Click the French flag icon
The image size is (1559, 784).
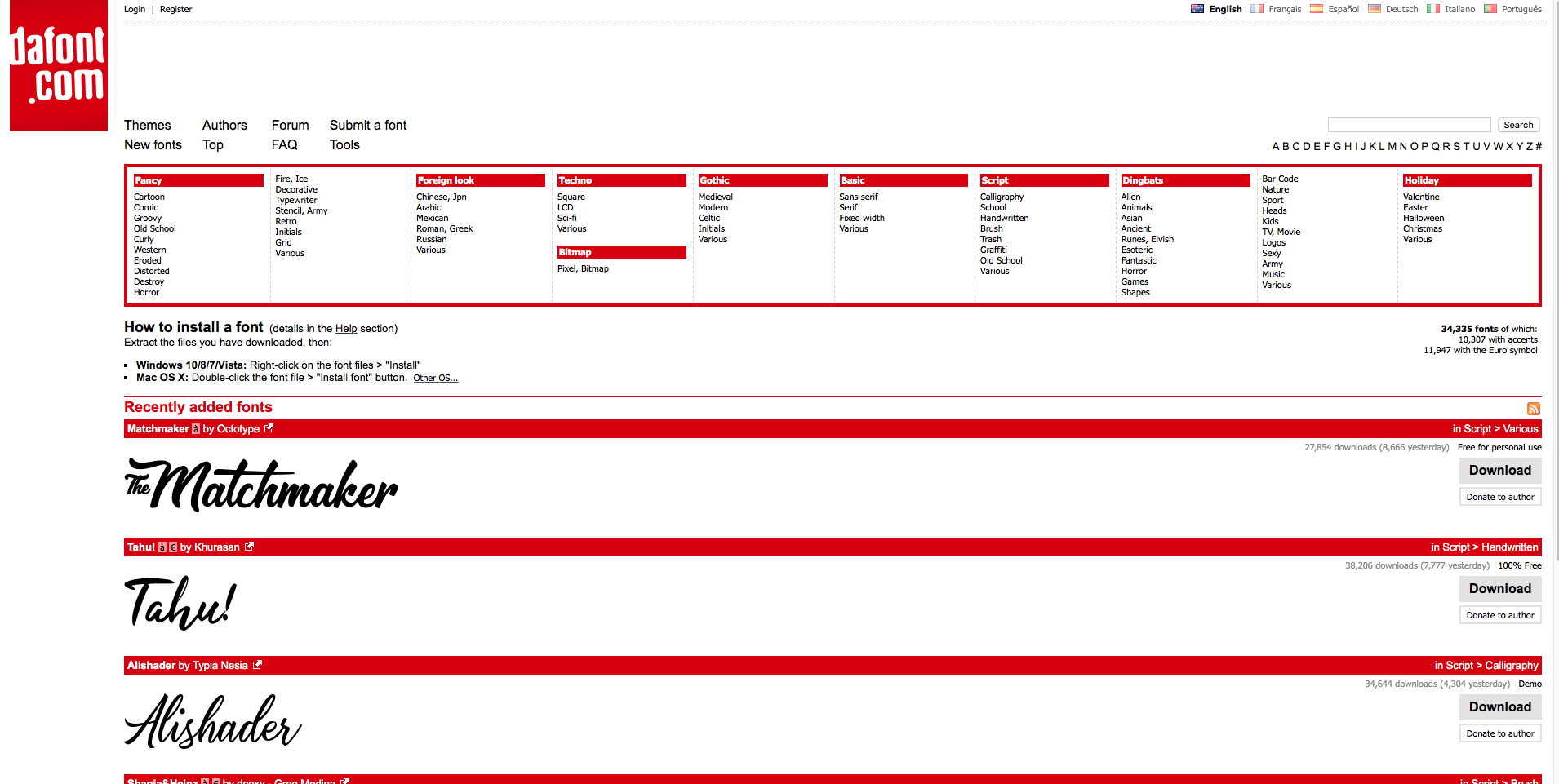[1257, 9]
